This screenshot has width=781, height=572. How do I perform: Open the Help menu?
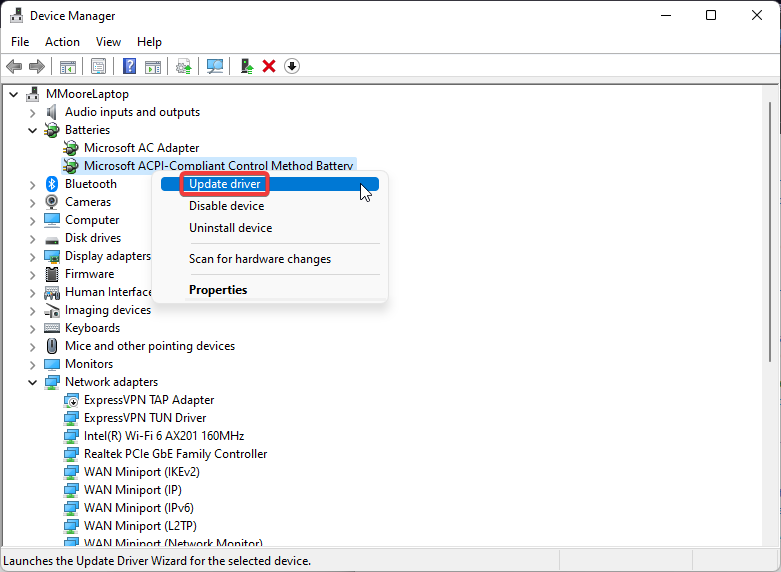point(149,42)
